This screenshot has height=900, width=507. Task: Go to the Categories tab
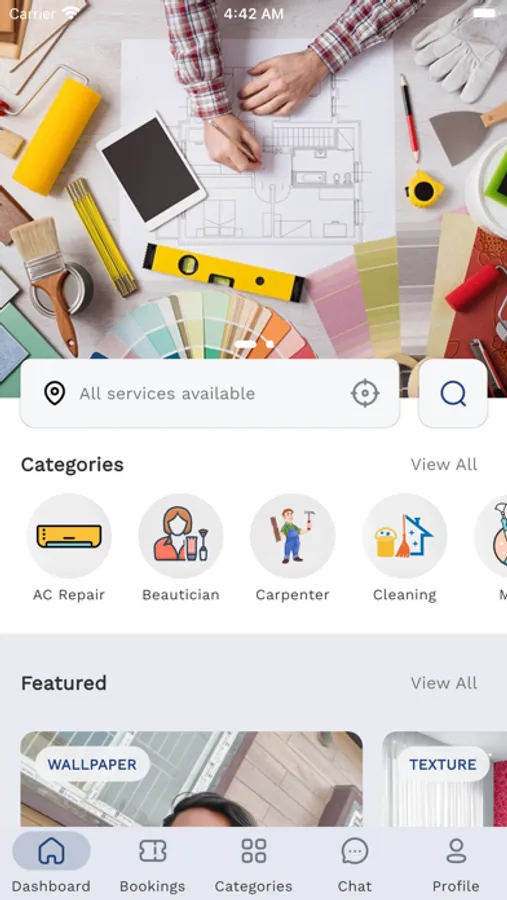[253, 864]
